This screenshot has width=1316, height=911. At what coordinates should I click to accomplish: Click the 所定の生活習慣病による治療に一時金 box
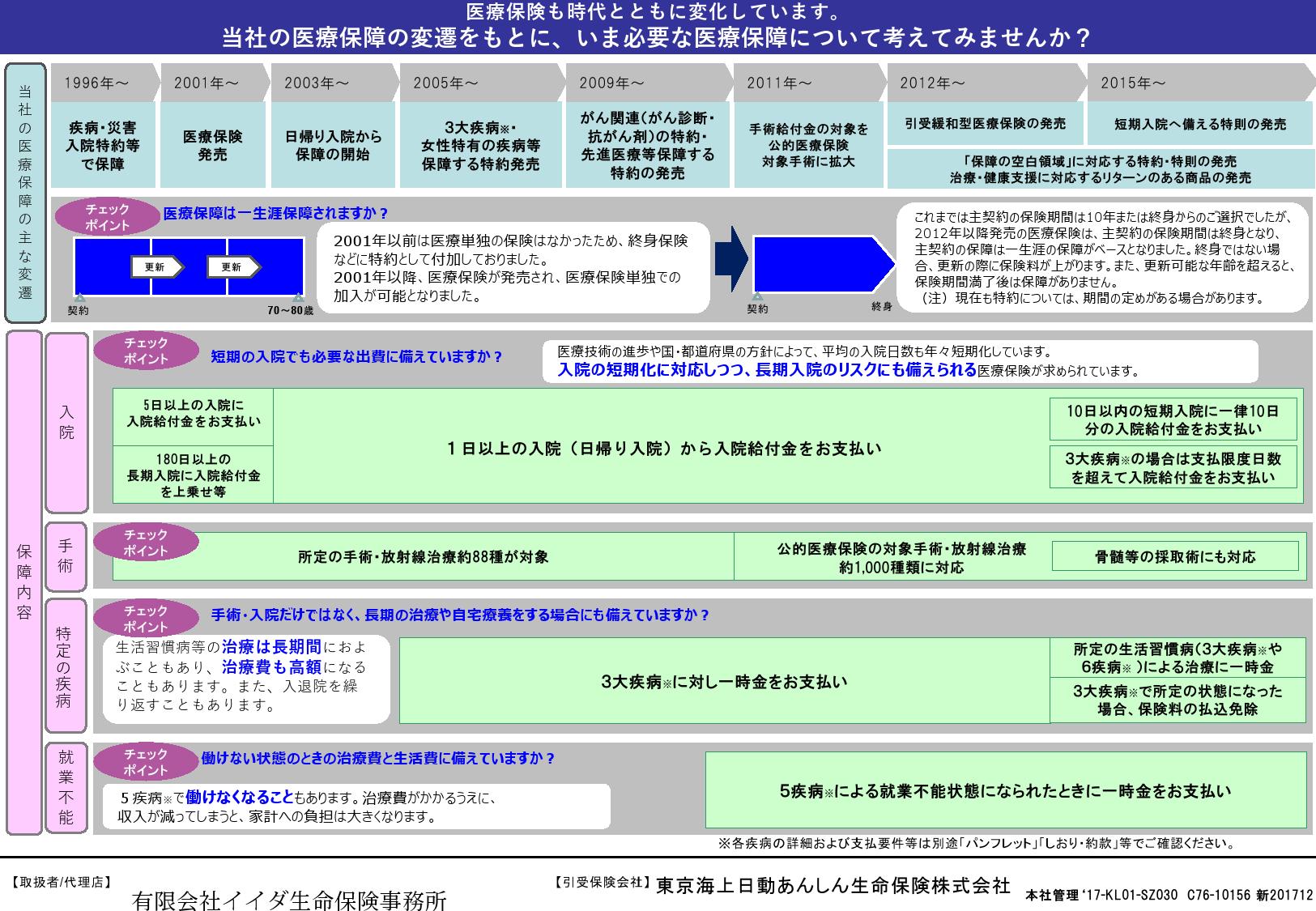tap(1178, 658)
